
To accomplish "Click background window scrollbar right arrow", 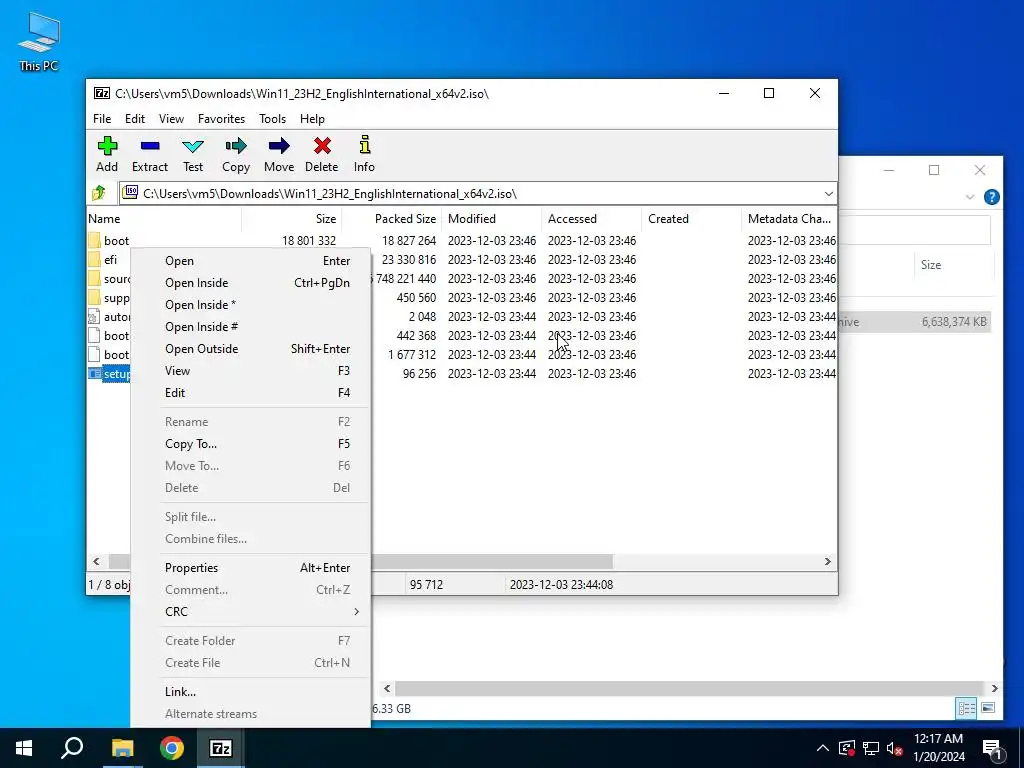I will tap(994, 688).
